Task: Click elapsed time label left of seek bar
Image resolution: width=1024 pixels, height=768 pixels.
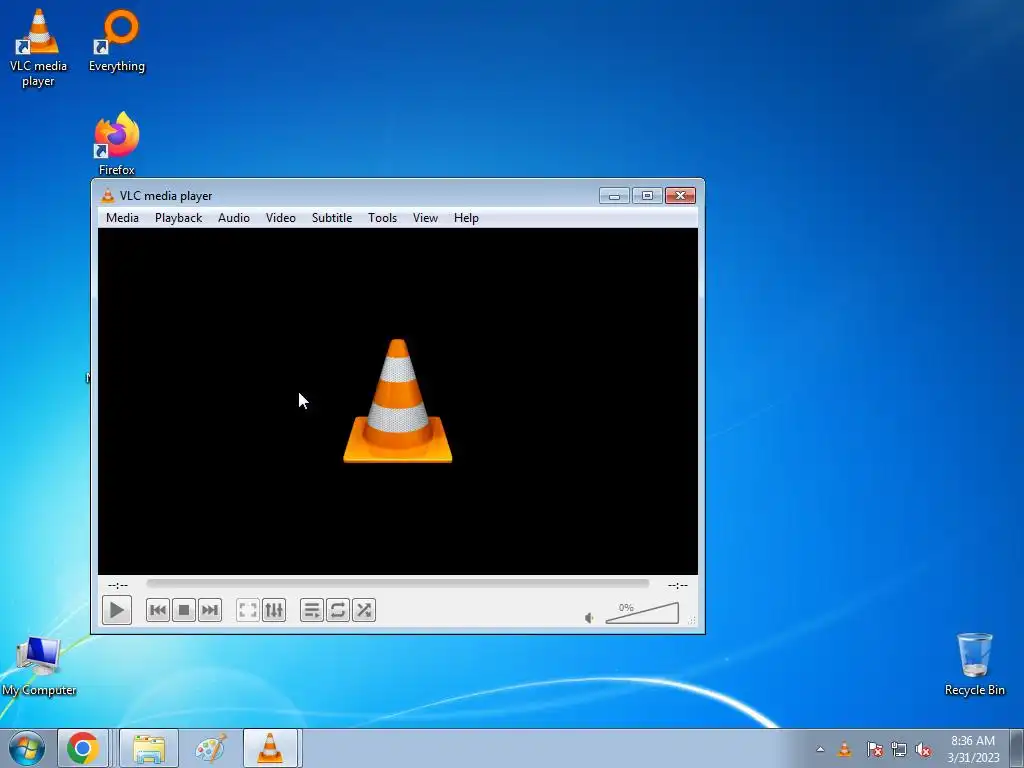Action: [x=118, y=585]
